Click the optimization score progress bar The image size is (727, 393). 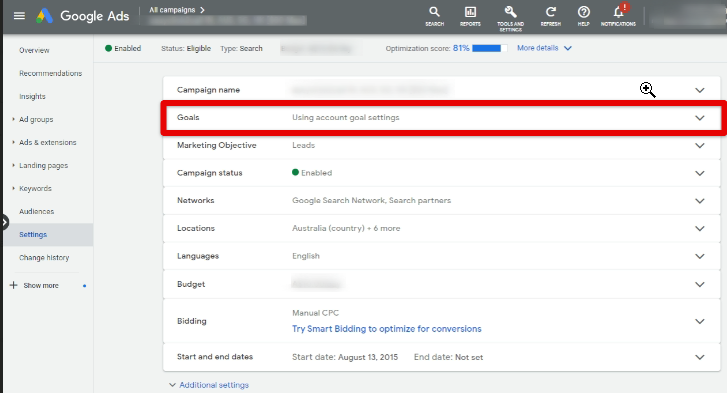click(x=490, y=48)
